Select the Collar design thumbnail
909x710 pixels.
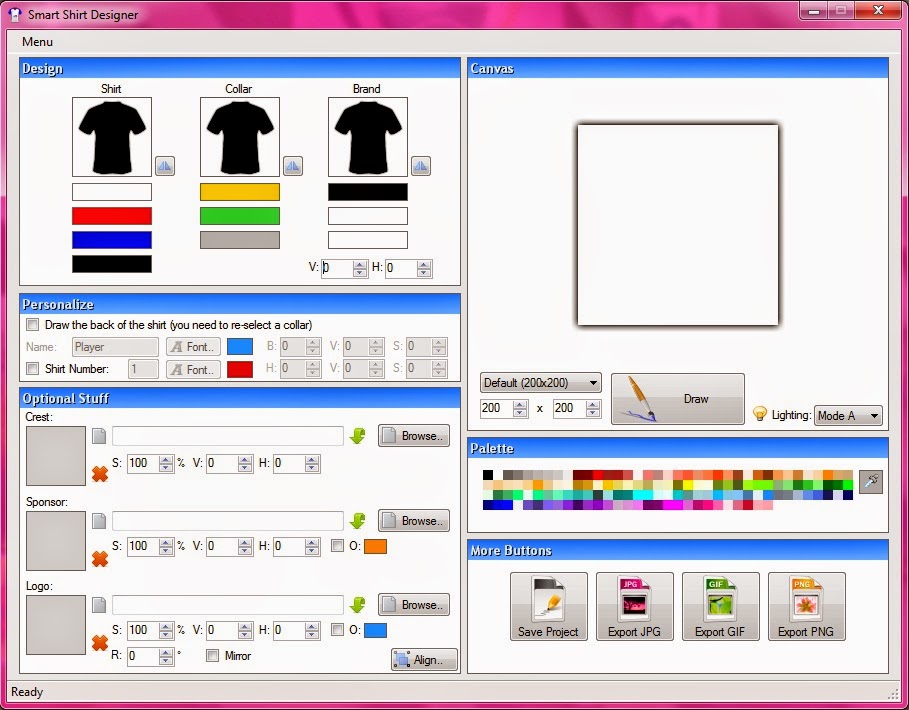[x=240, y=137]
